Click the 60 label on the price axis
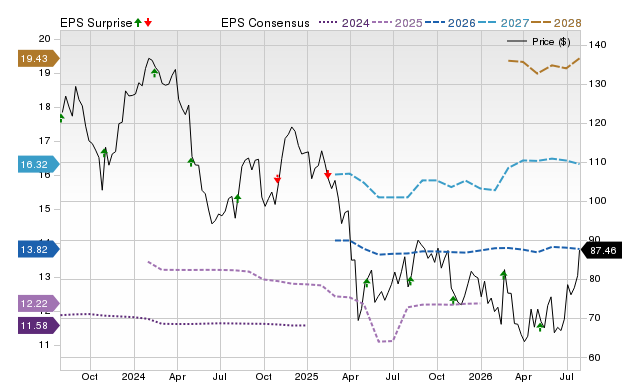 point(595,358)
